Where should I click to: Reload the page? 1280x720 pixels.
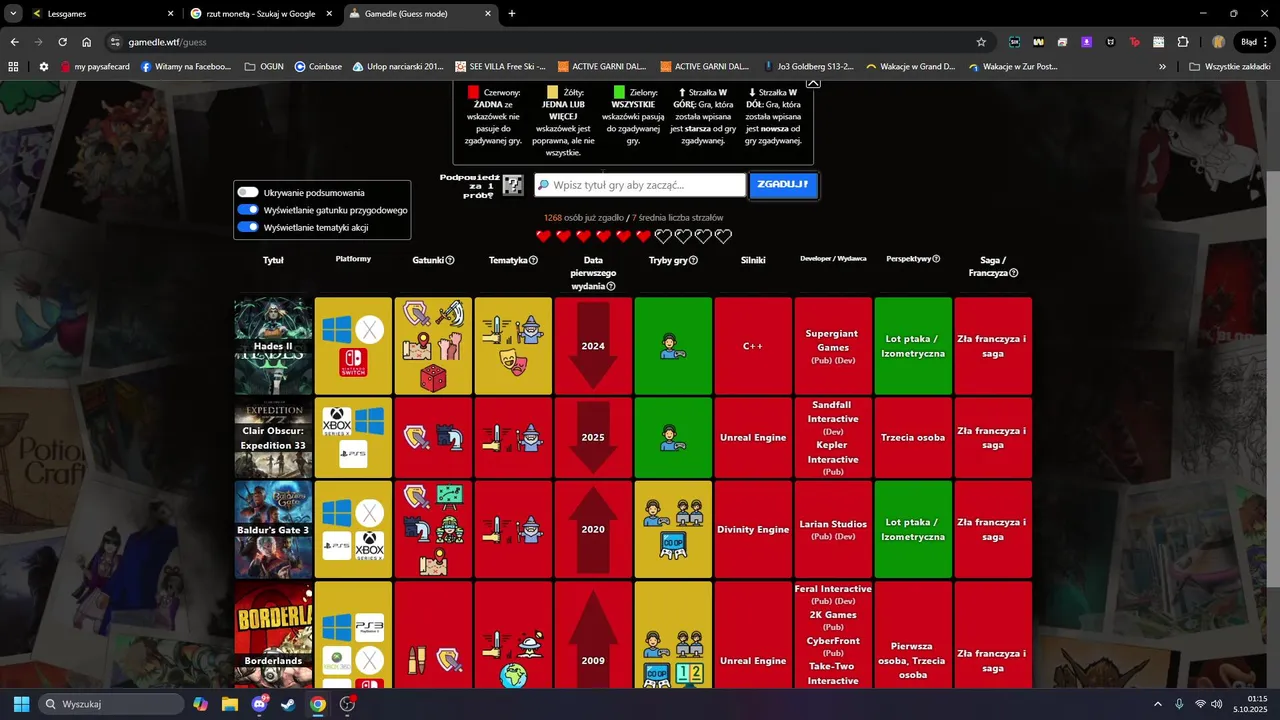[62, 42]
